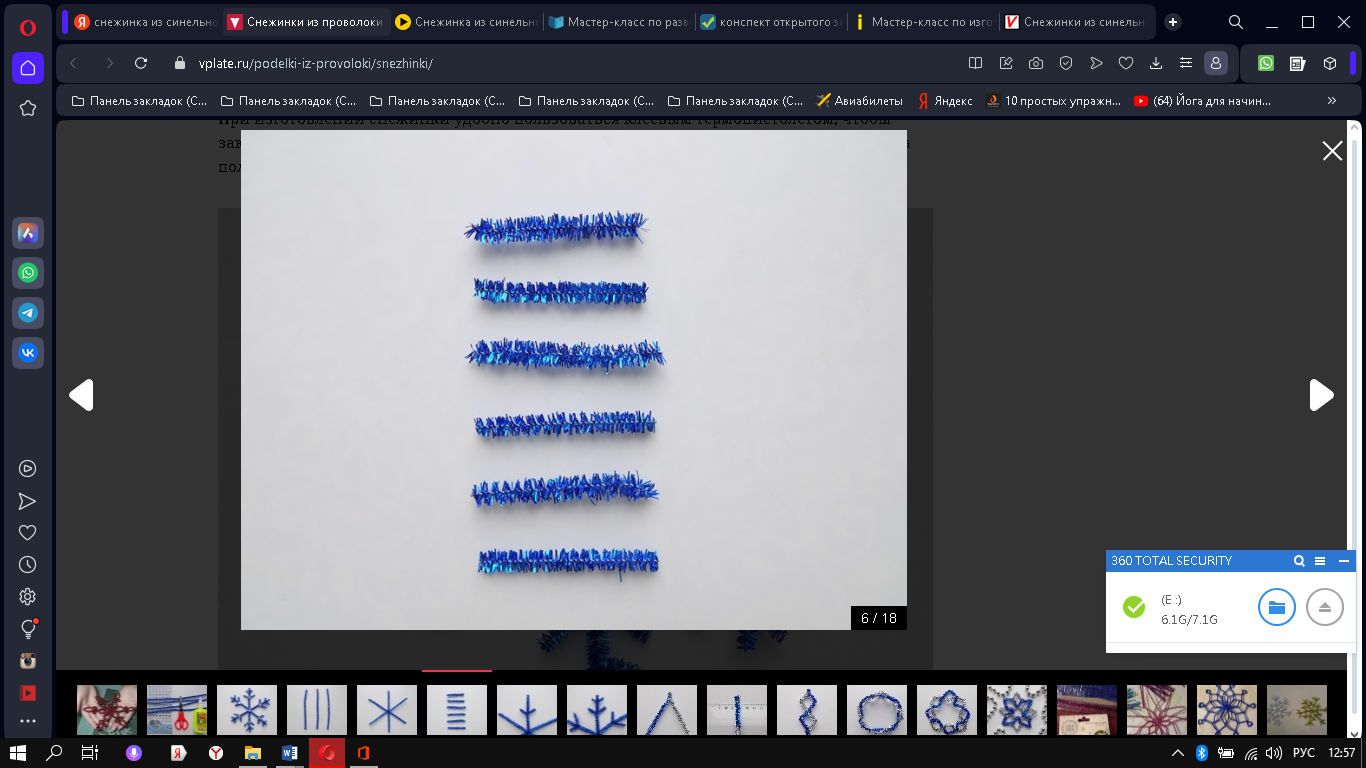The image size is (1366, 768).
Task: Search tabs with the magnifier icon
Action: (1236, 22)
